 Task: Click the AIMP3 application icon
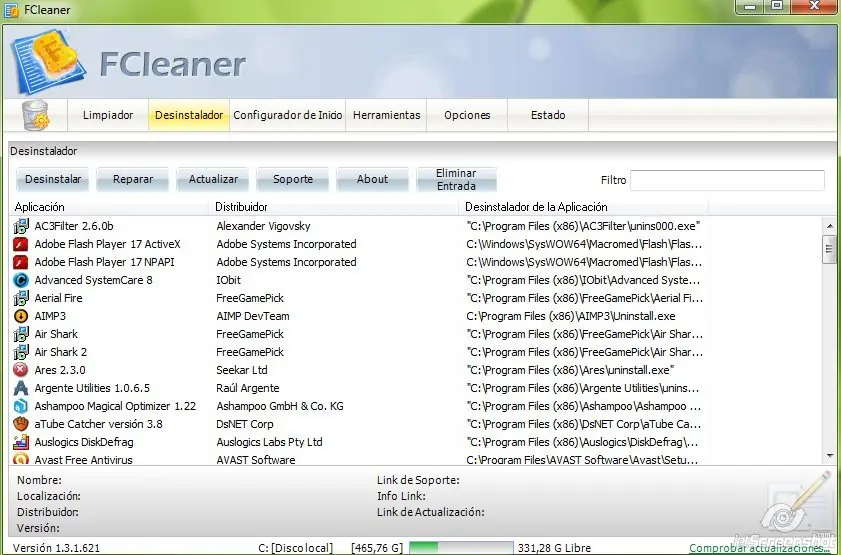point(21,316)
